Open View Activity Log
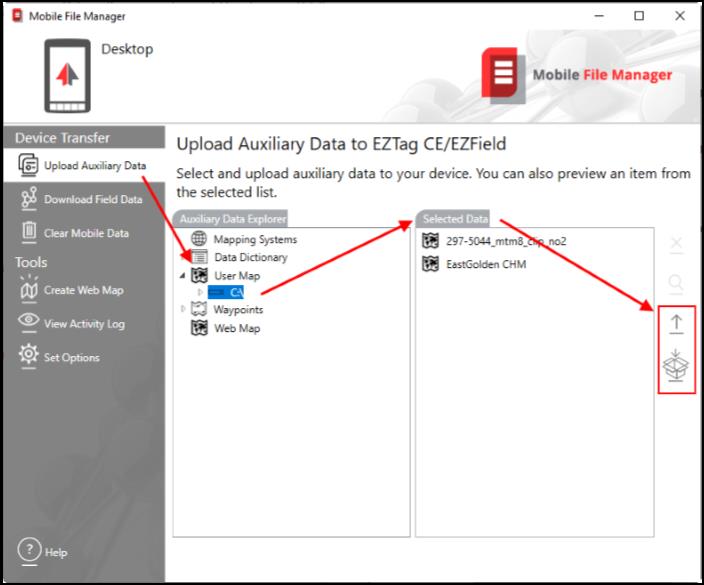The height and width of the screenshot is (585, 704). click(84, 324)
